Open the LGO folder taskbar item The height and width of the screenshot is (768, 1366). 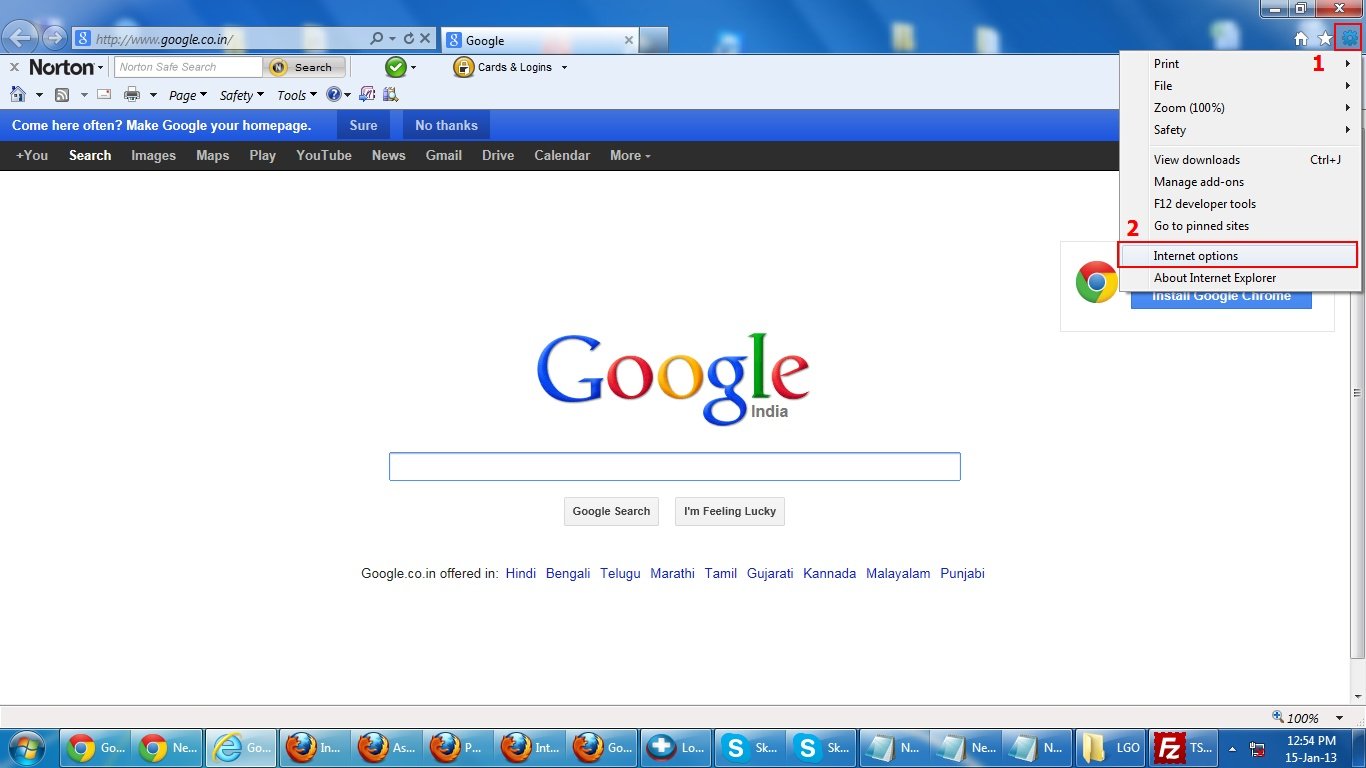point(1111,747)
